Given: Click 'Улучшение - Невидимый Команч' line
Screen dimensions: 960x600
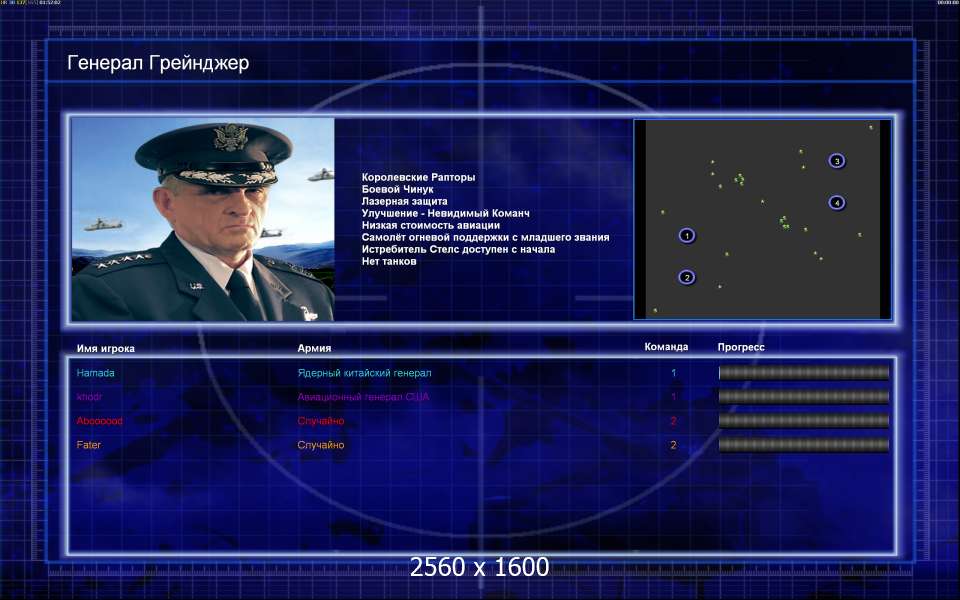Looking at the screenshot, I should (445, 213).
